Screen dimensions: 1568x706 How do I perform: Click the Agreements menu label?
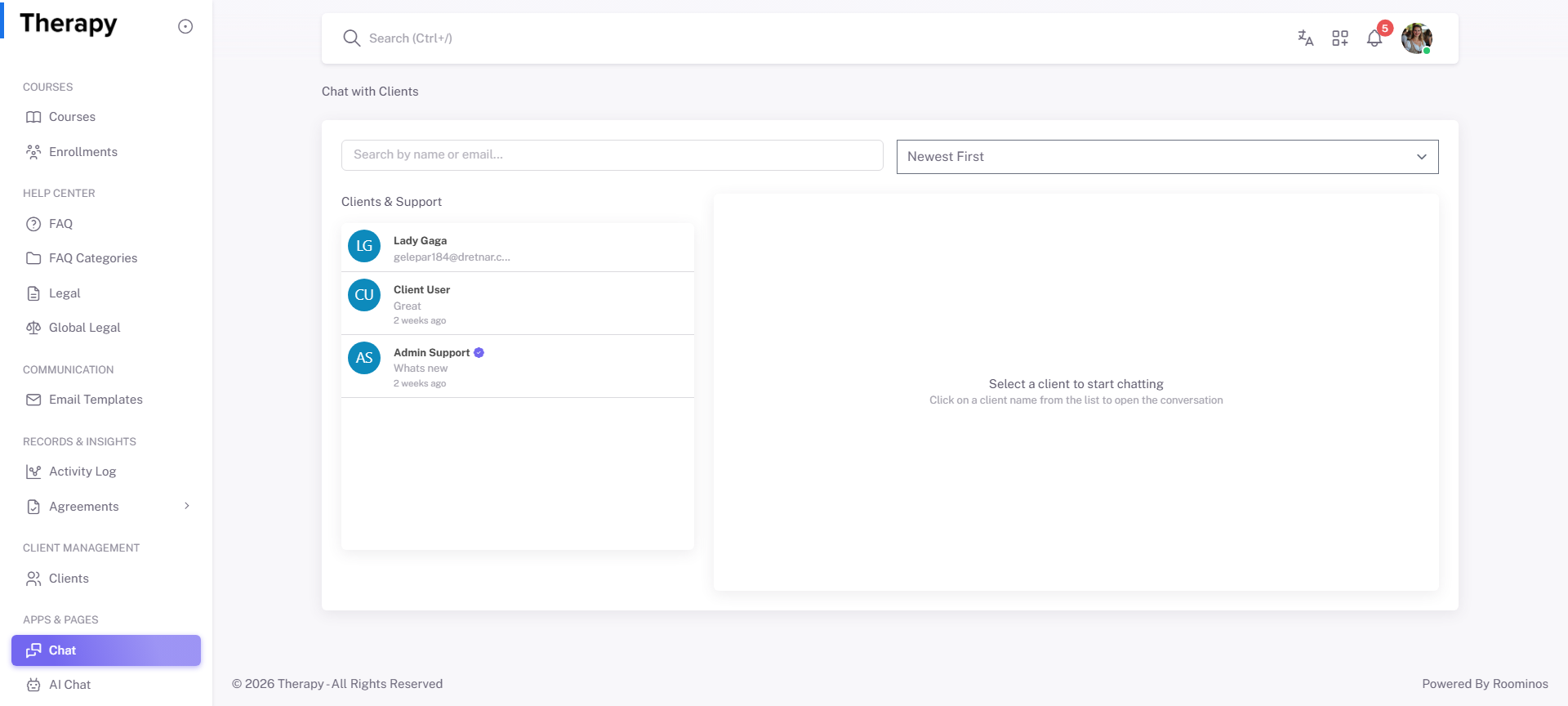pos(84,507)
